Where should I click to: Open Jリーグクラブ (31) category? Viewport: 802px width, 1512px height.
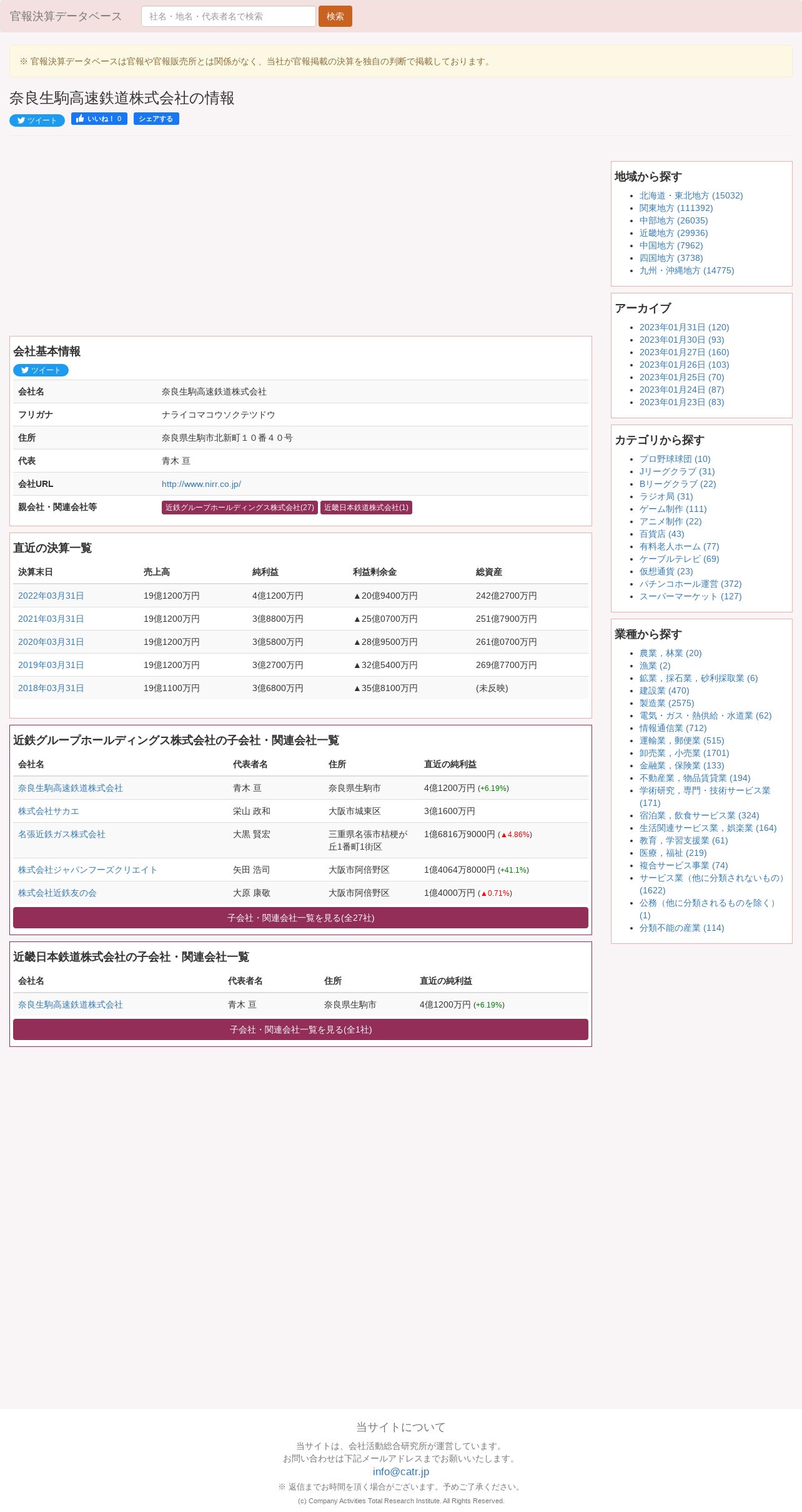pyautogui.click(x=677, y=471)
